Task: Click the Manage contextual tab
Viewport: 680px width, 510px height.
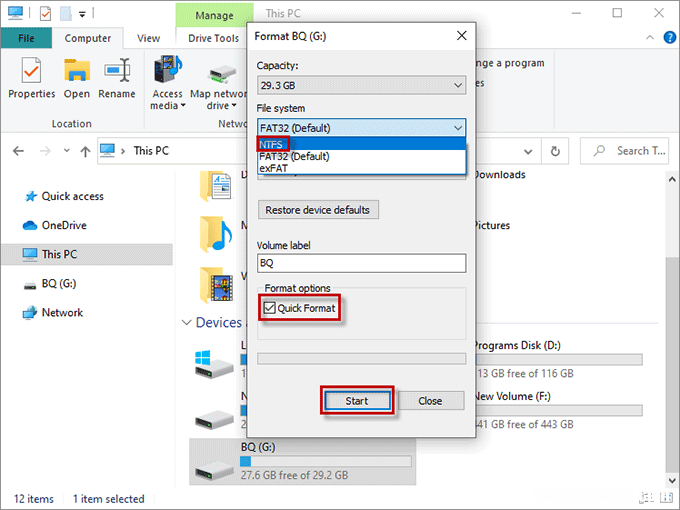Action: pos(214,16)
